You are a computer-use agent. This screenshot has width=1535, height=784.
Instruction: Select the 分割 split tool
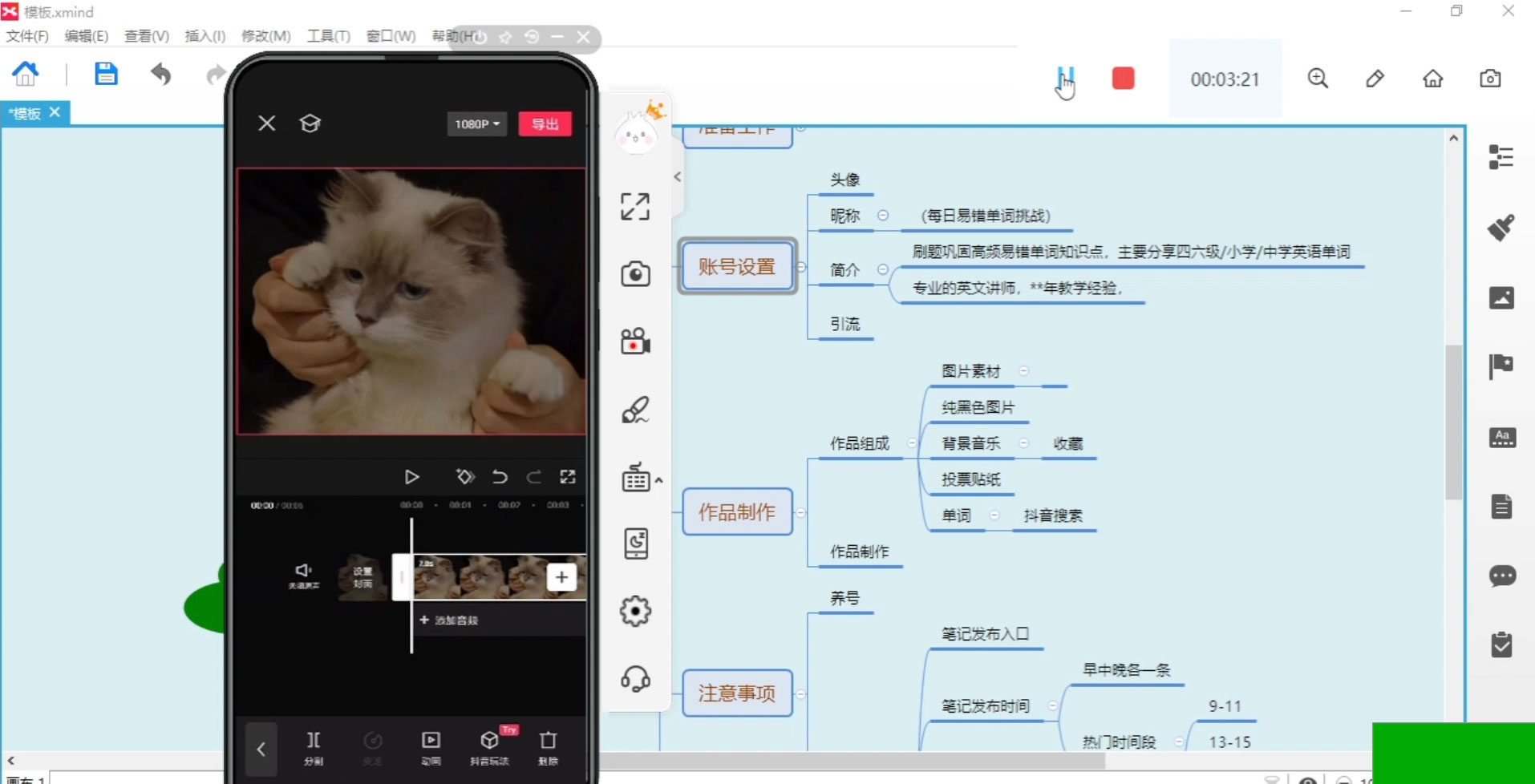[x=314, y=749]
